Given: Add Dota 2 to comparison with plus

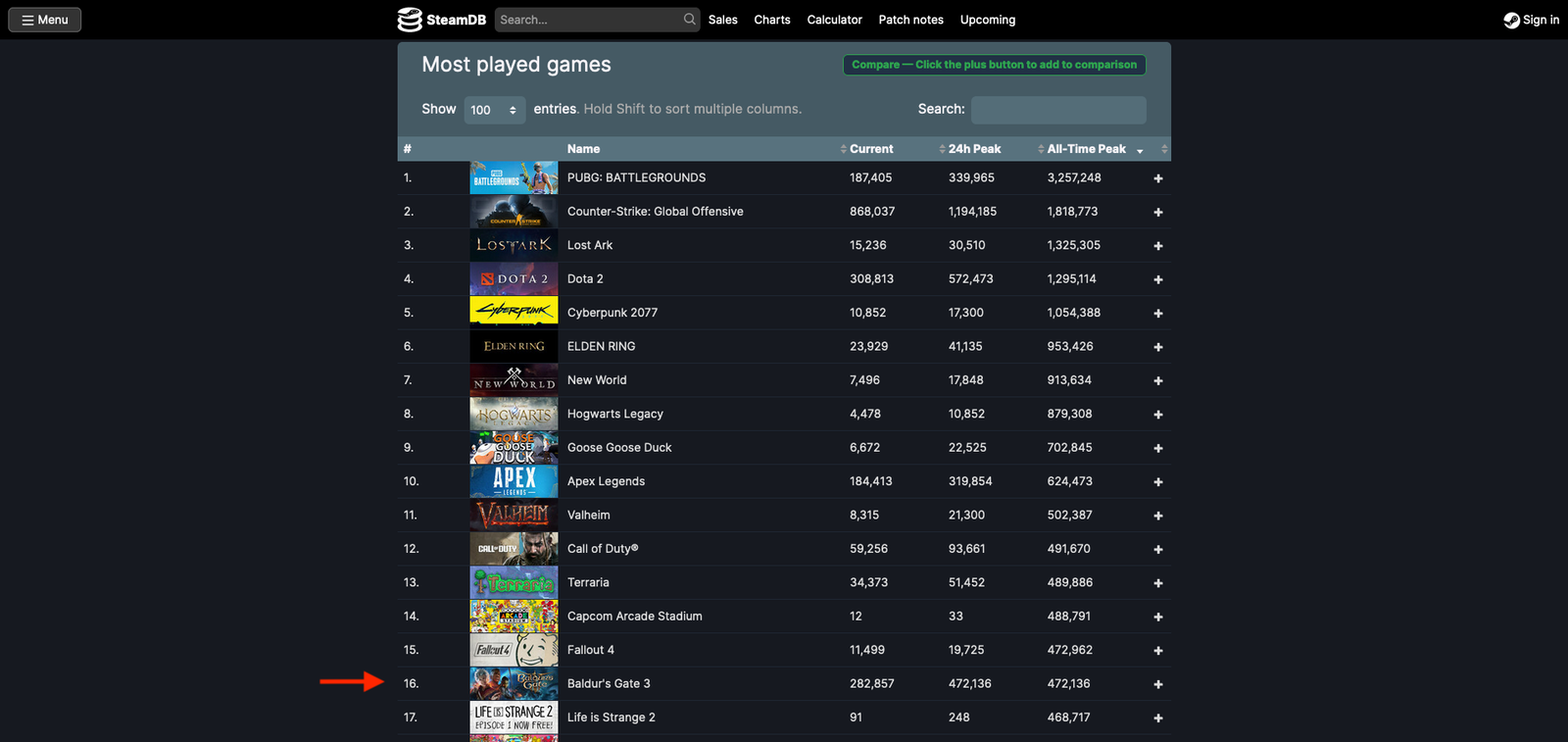Looking at the screenshot, I should (x=1158, y=279).
